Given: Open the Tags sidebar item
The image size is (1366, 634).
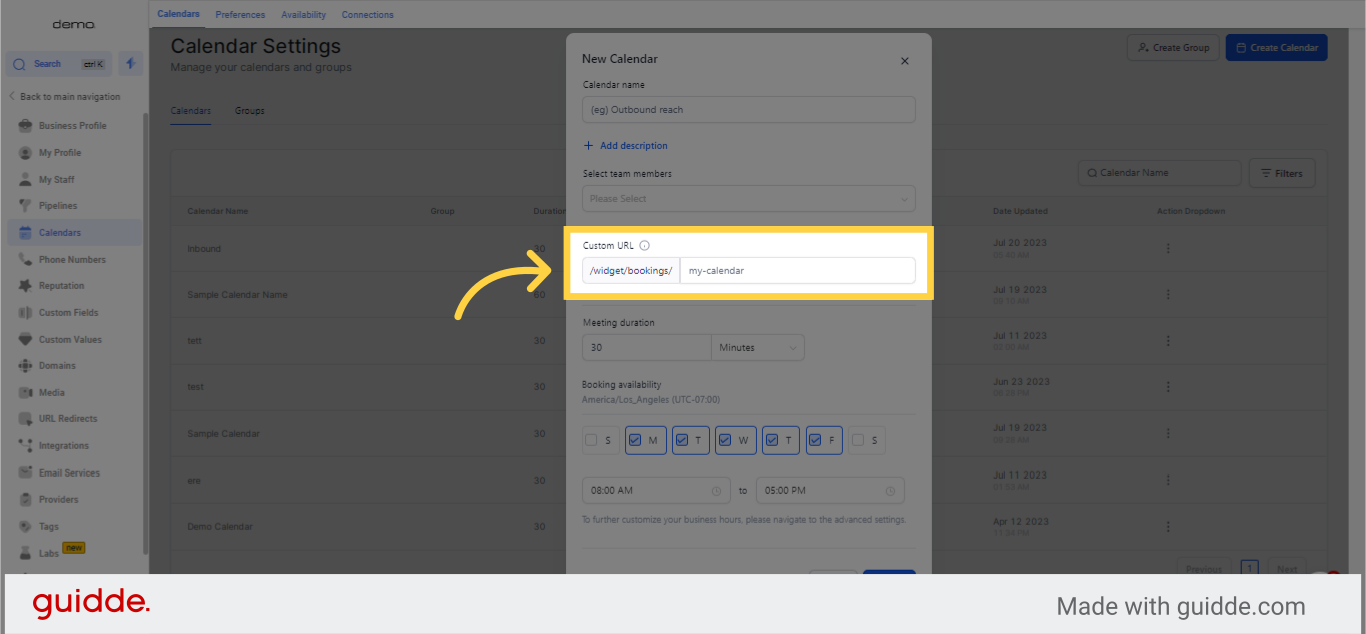Looking at the screenshot, I should 49,527.
